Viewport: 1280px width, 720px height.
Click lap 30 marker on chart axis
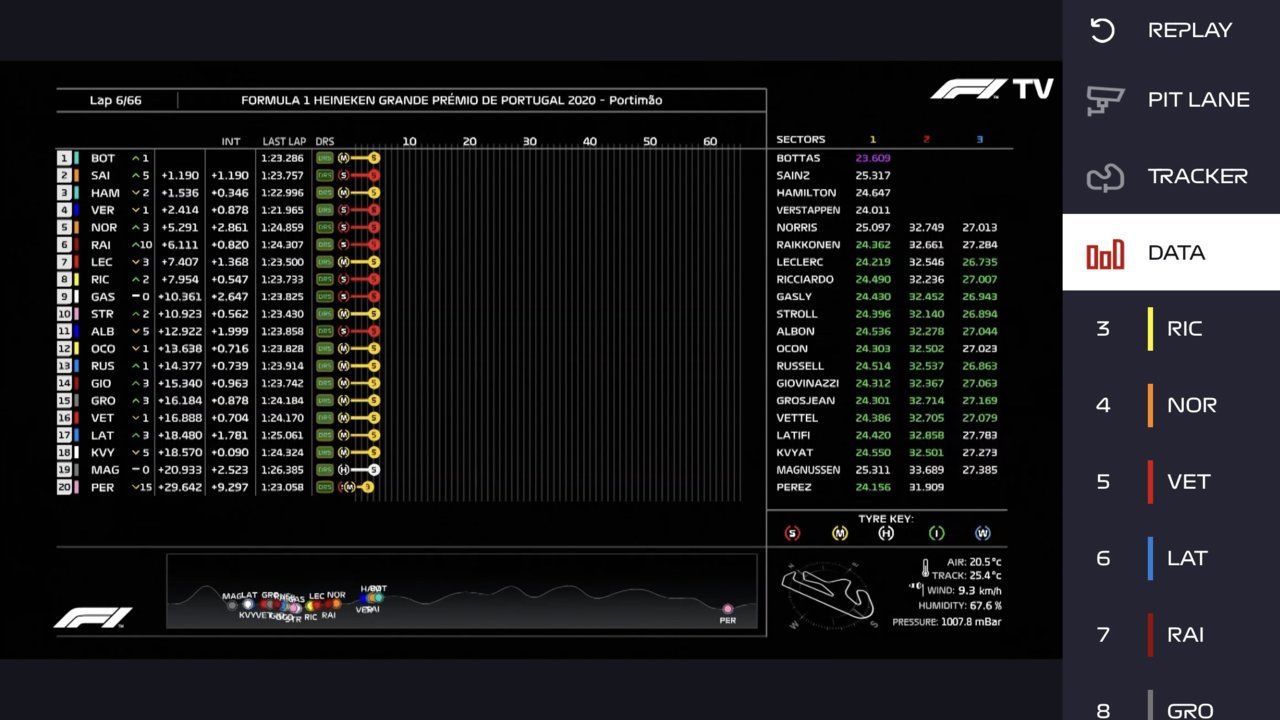click(530, 142)
